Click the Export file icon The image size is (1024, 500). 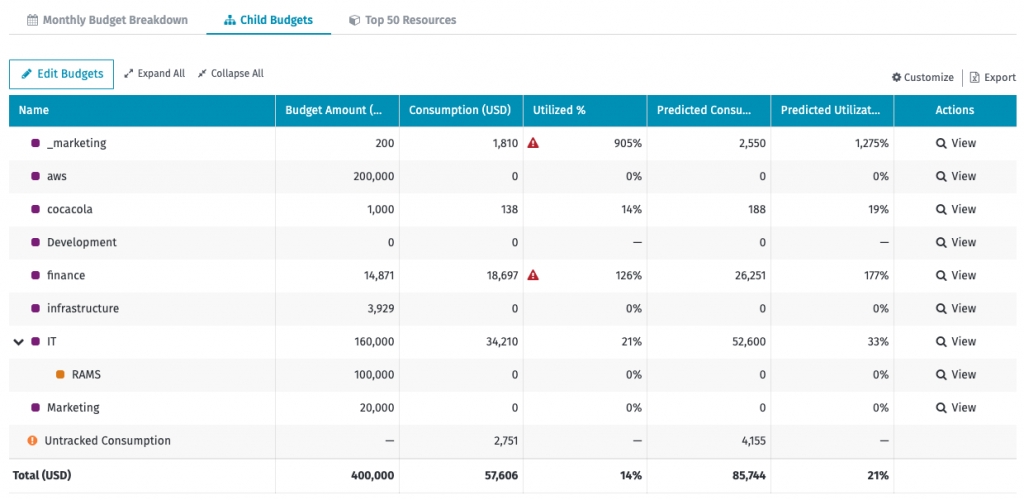tap(975, 77)
